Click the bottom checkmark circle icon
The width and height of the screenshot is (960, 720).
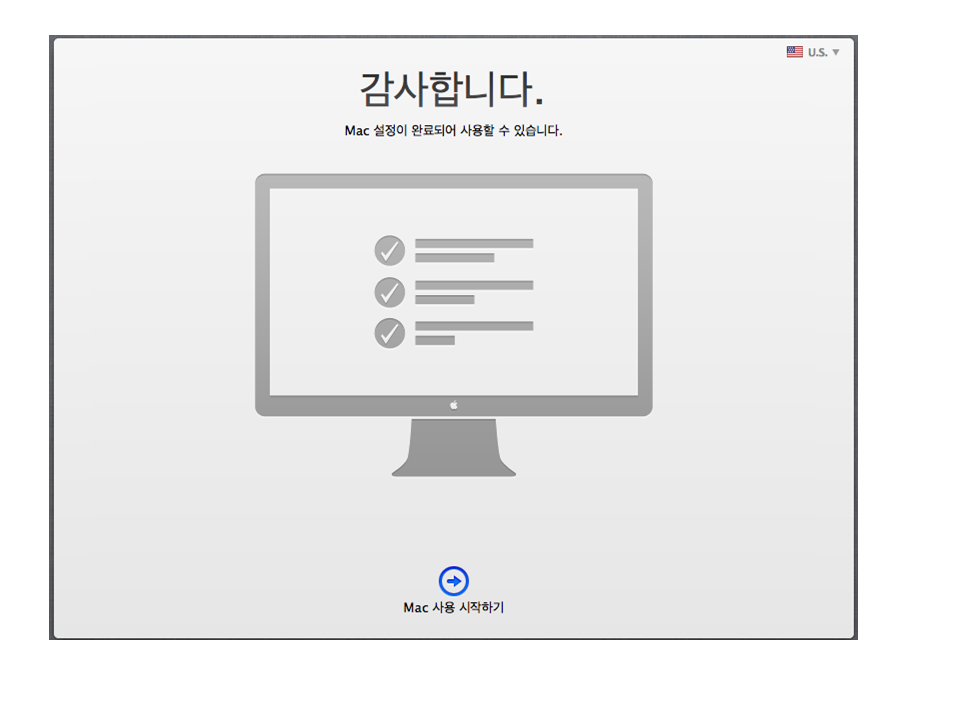[389, 333]
